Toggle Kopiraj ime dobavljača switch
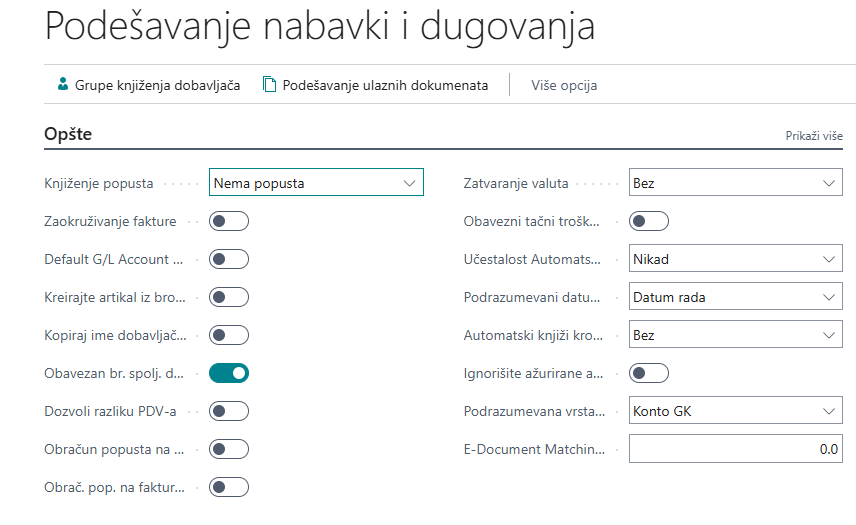The width and height of the screenshot is (856, 525). tap(229, 335)
